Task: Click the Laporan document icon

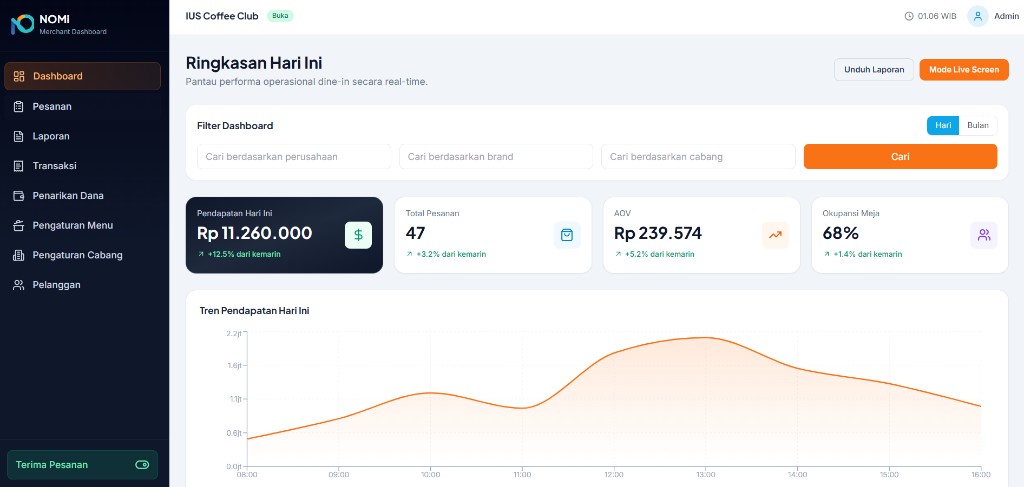Action: pos(19,136)
